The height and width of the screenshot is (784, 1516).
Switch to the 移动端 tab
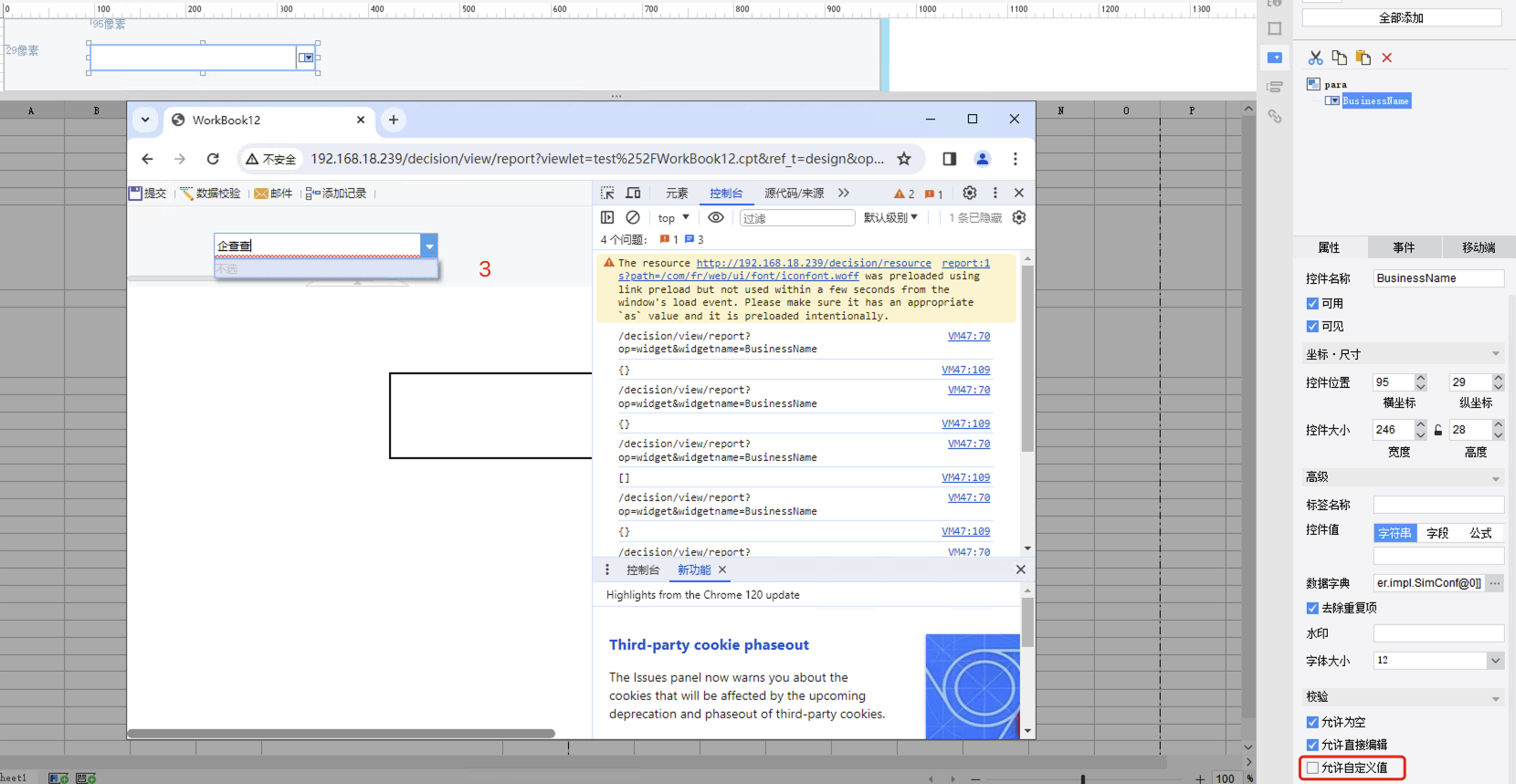click(1479, 247)
